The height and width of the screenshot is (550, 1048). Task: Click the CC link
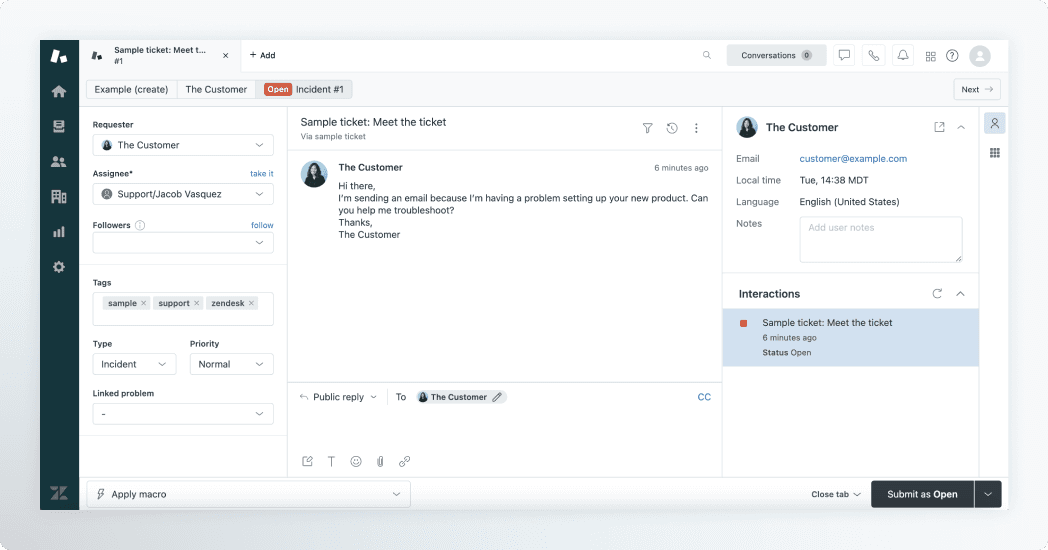coord(704,397)
